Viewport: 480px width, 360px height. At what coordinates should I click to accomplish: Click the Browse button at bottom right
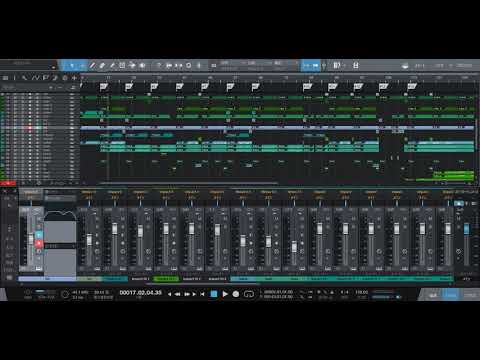pyautogui.click(x=469, y=295)
